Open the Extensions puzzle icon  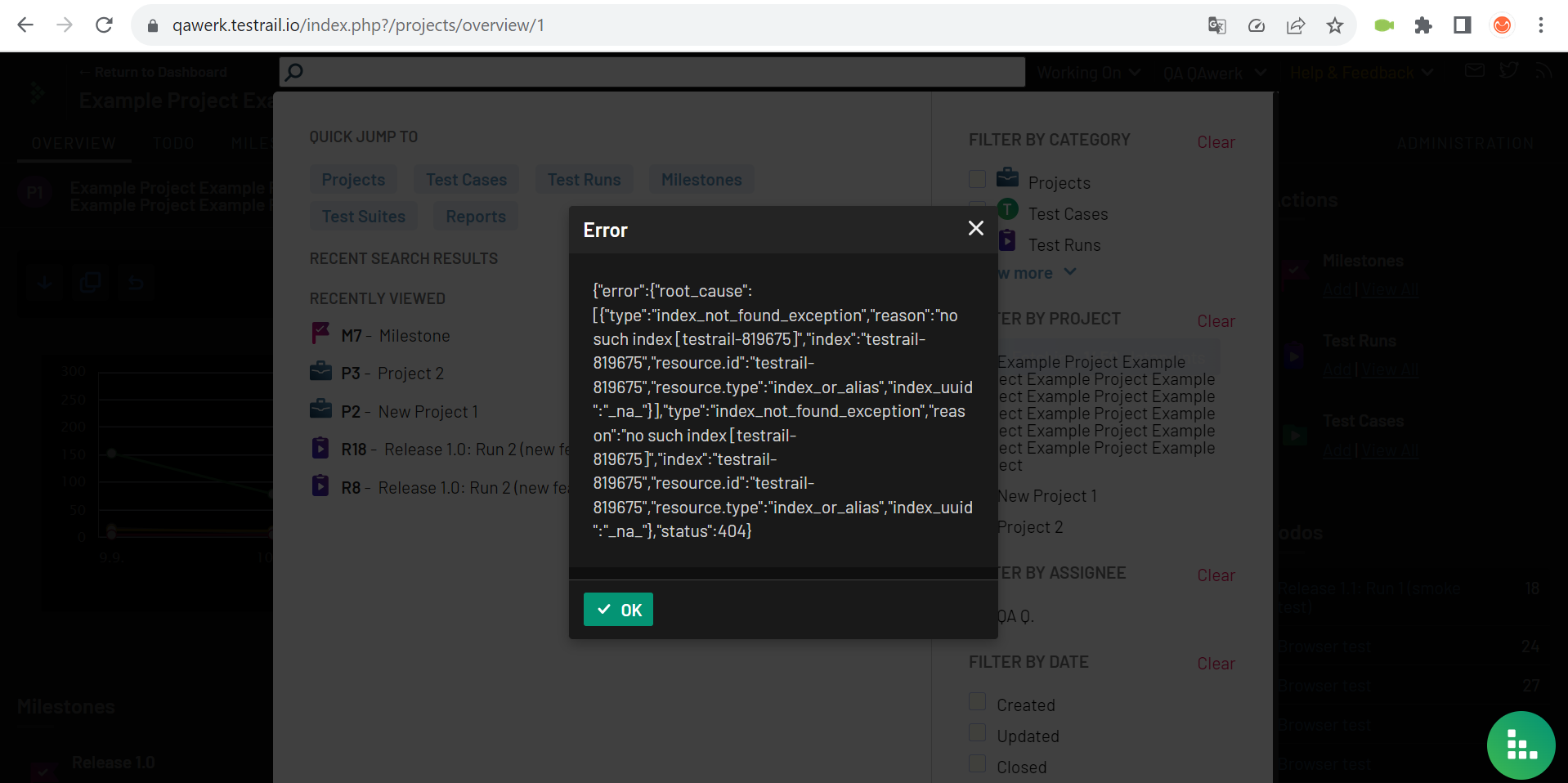(x=1423, y=25)
